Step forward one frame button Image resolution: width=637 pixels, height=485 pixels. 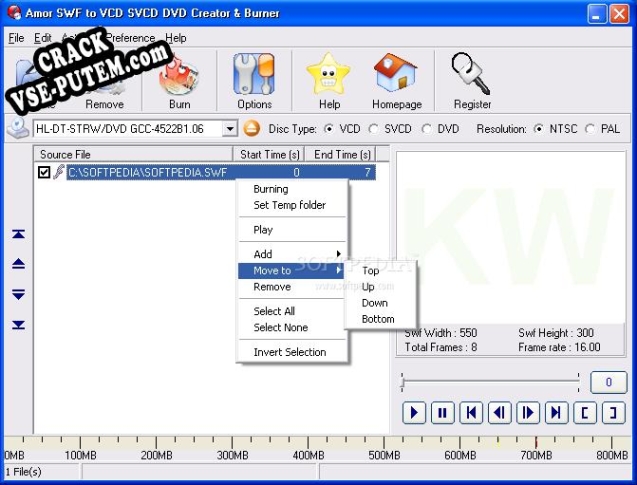(528, 413)
